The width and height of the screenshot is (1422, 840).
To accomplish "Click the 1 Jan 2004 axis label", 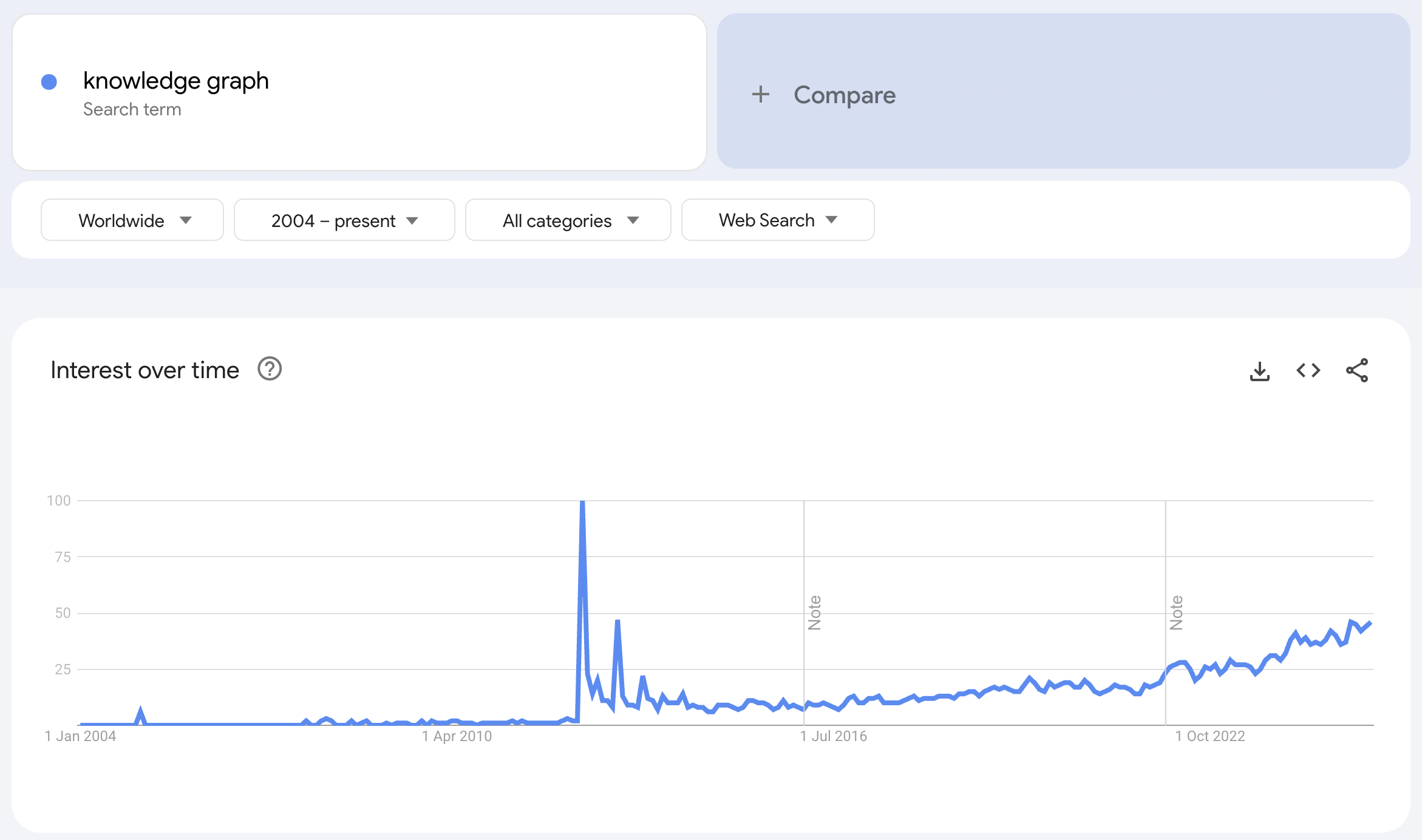I will (81, 736).
